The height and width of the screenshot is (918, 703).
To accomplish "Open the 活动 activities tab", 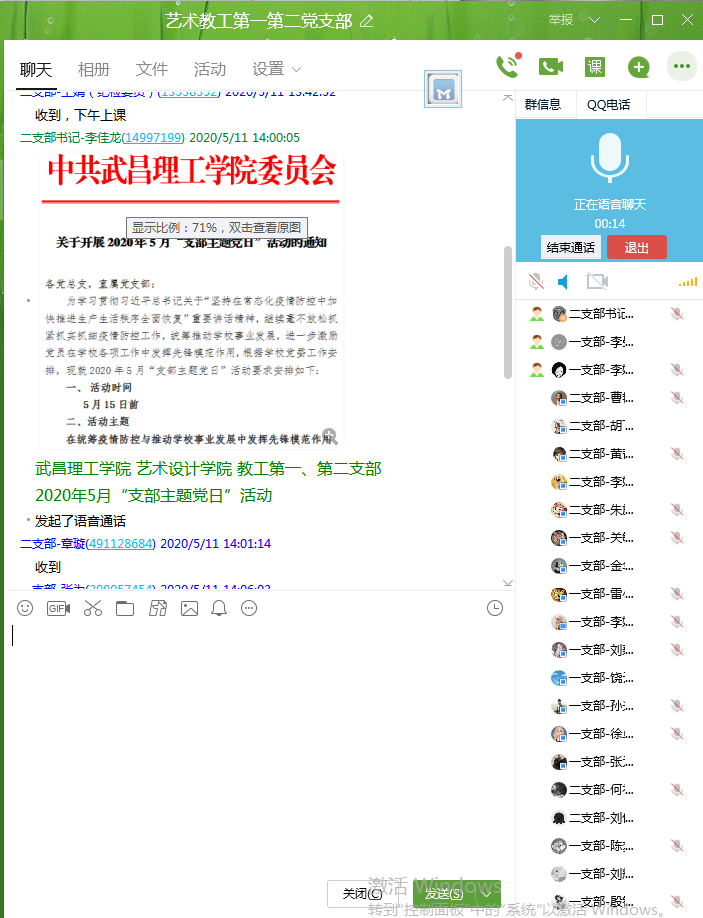I will click(x=210, y=69).
